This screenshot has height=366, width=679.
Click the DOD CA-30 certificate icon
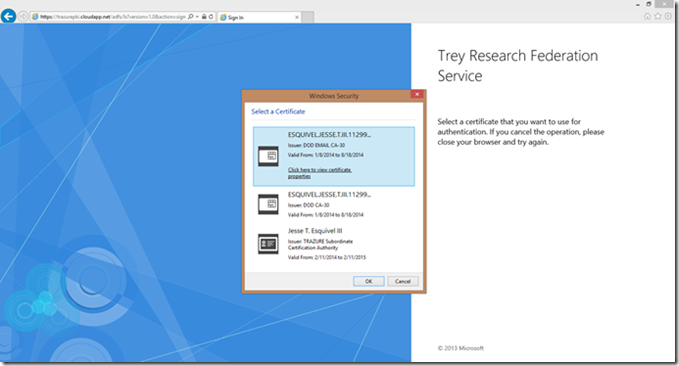(268, 204)
